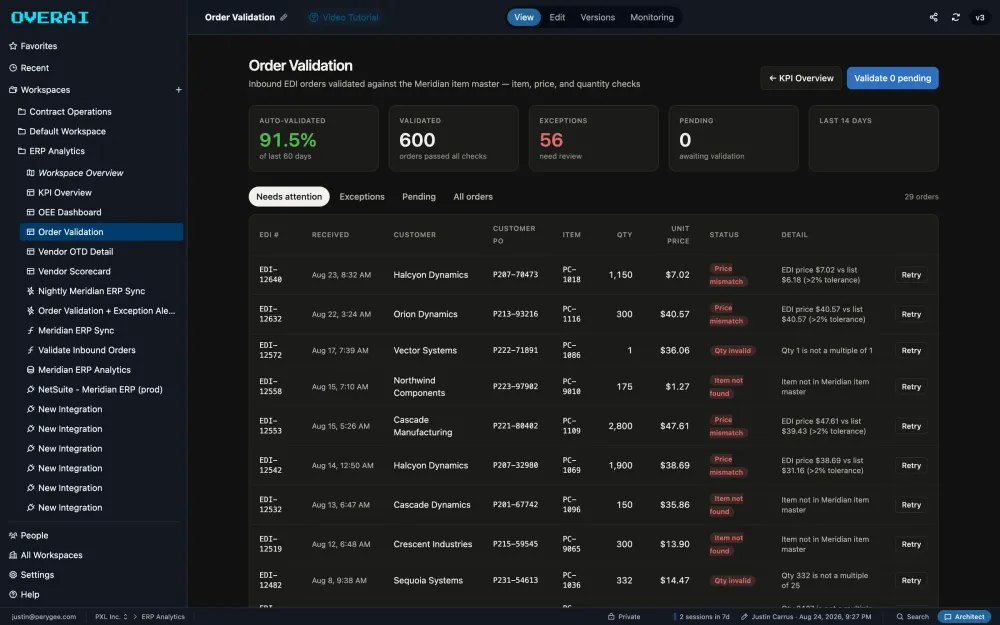Retry order EDI-12640

(x=911, y=275)
